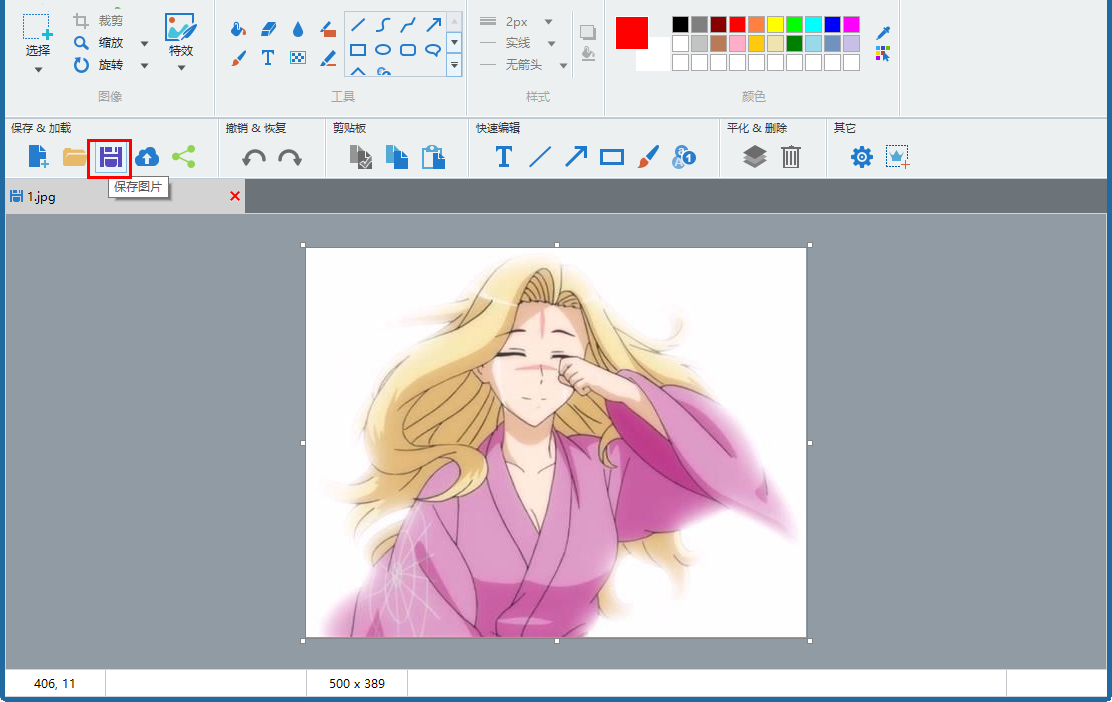Open the 无箭头 arrowhead dropdown

click(563, 66)
